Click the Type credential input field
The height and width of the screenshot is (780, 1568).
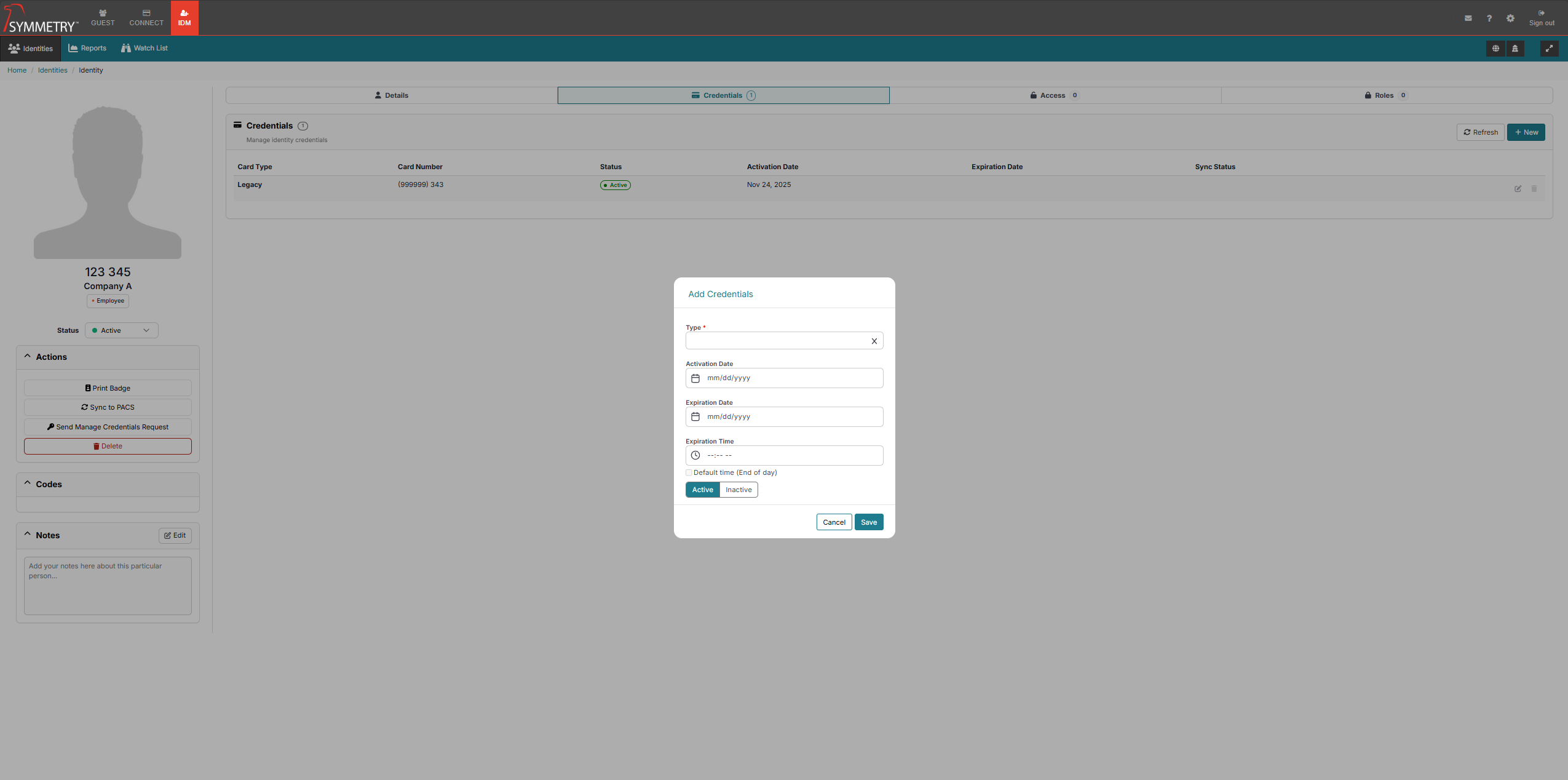tap(776, 341)
